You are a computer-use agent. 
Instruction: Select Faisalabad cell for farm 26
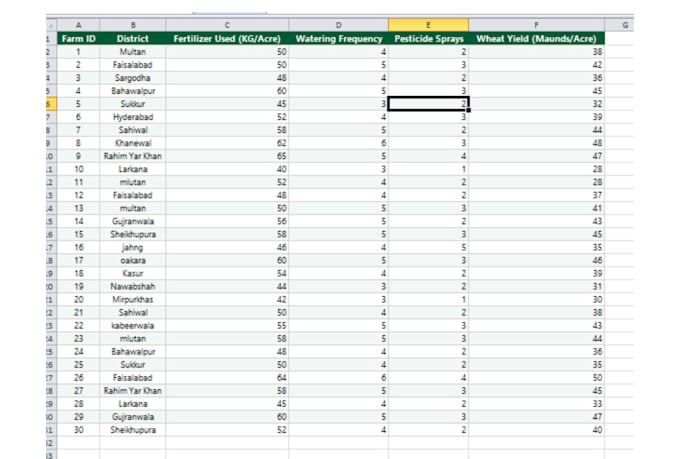click(x=133, y=378)
